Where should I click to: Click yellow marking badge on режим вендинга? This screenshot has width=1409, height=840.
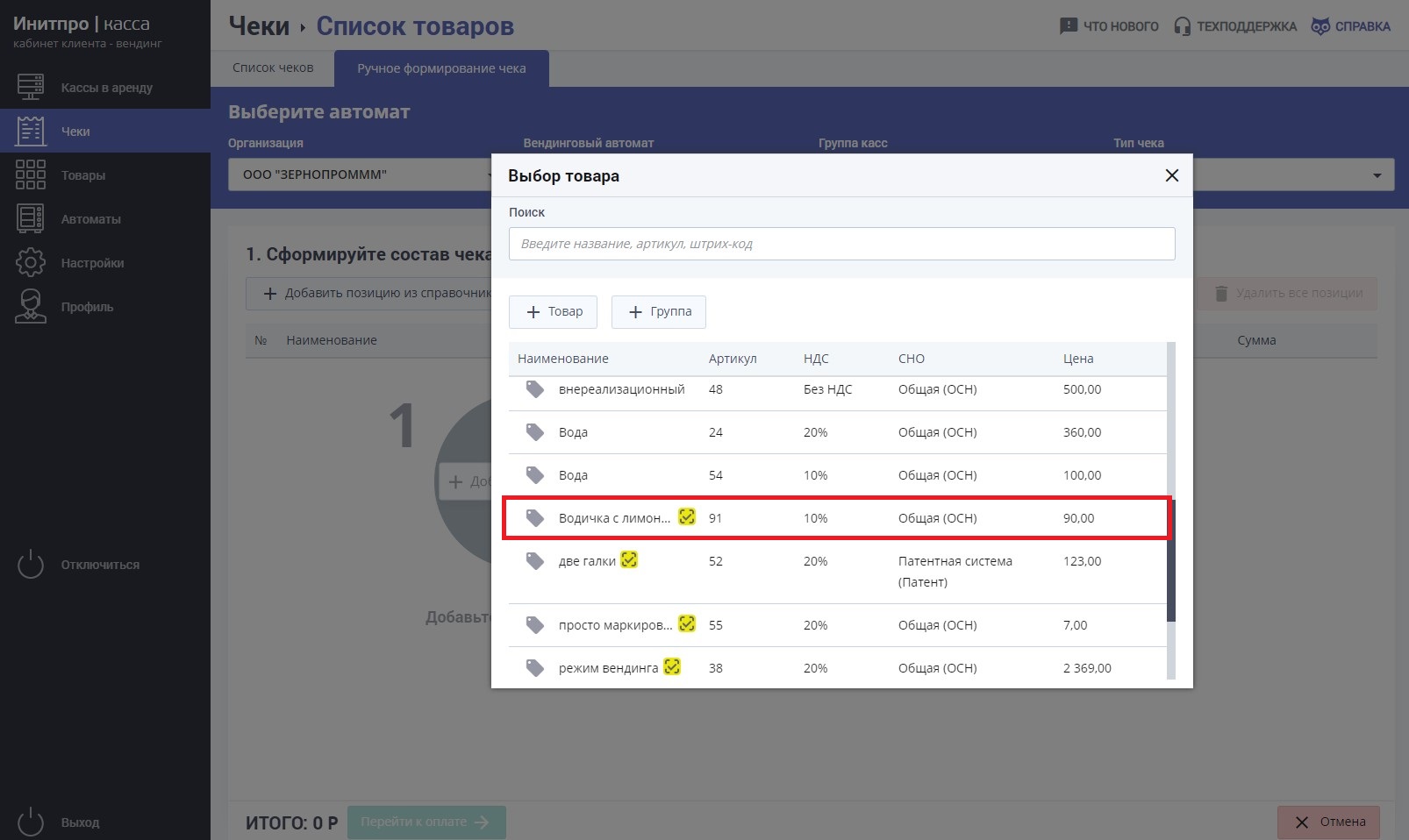pos(672,666)
